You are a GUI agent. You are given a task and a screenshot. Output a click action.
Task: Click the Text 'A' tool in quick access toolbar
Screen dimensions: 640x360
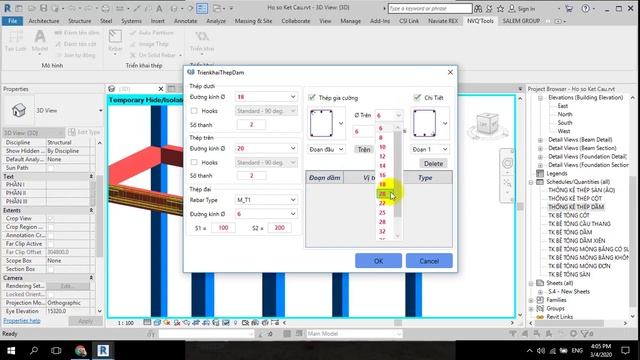tap(159, 8)
